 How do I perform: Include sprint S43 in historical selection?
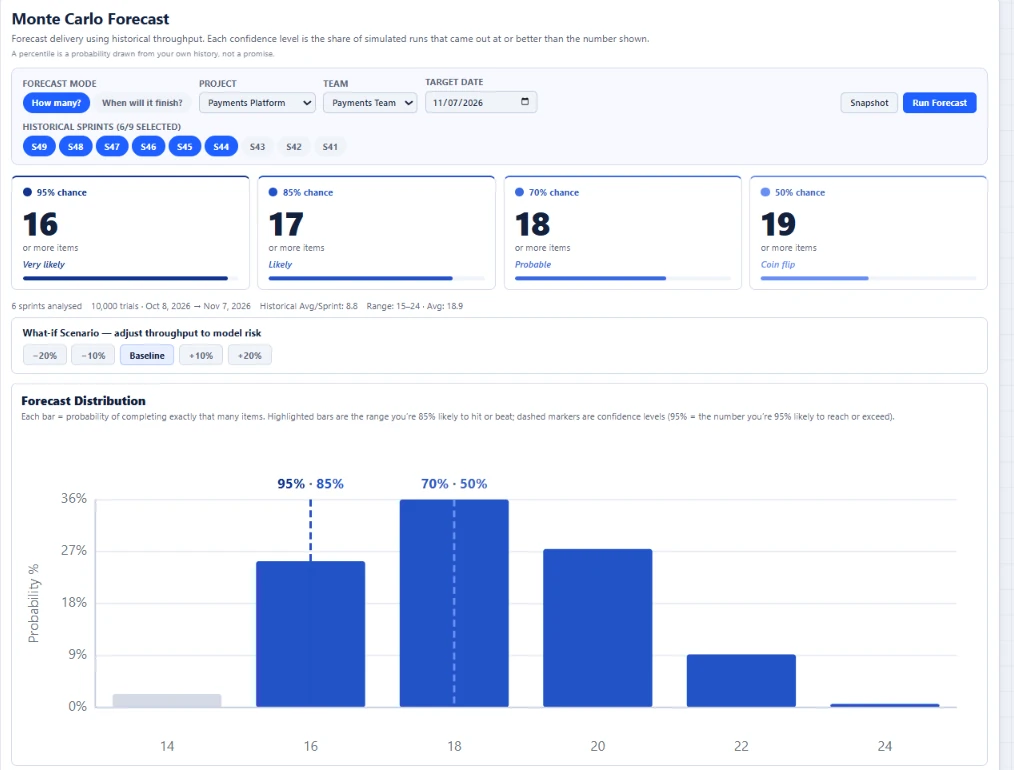pyautogui.click(x=257, y=147)
